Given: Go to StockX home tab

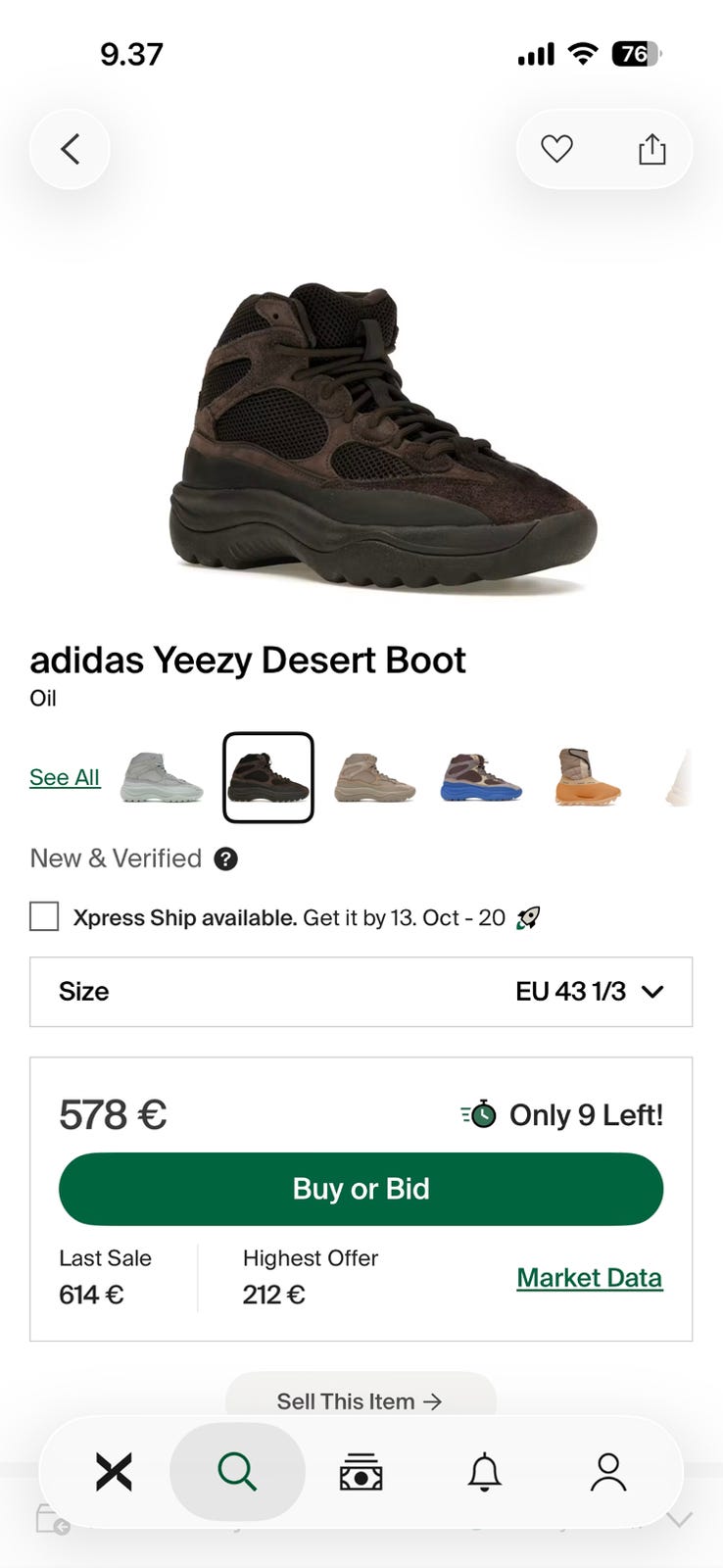Looking at the screenshot, I should pos(114,1472).
